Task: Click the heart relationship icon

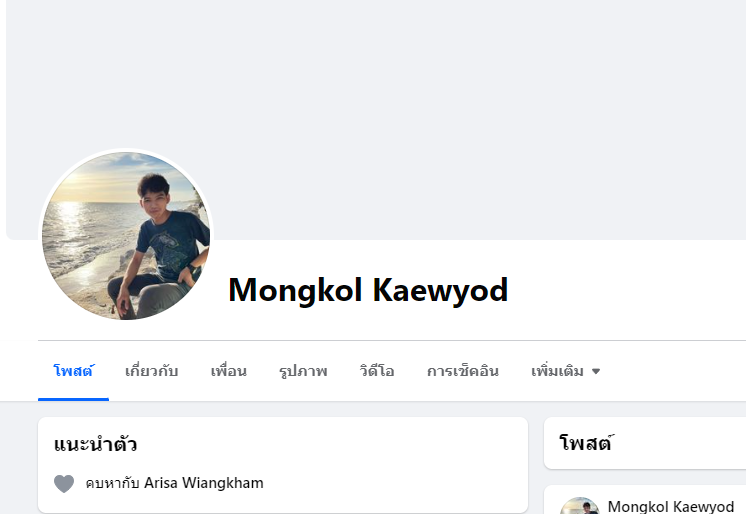Action: [64, 484]
